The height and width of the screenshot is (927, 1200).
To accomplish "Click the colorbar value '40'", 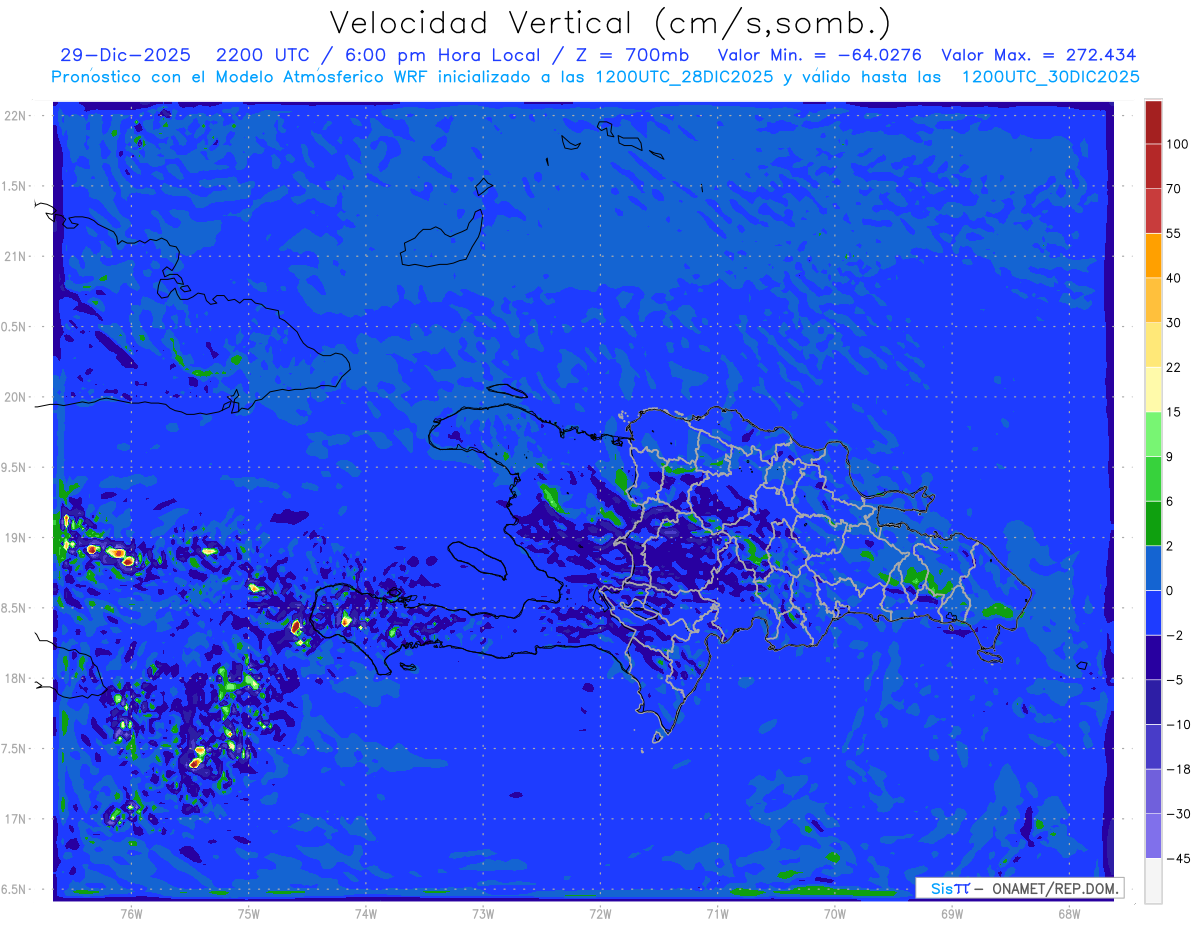I will (x=1174, y=278).
